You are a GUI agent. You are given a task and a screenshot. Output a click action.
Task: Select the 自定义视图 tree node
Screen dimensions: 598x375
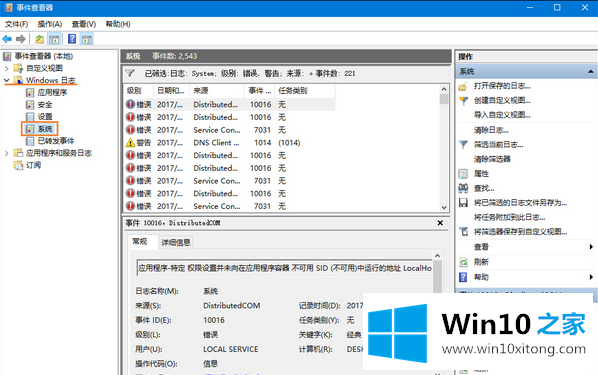pyautogui.click(x=44, y=68)
